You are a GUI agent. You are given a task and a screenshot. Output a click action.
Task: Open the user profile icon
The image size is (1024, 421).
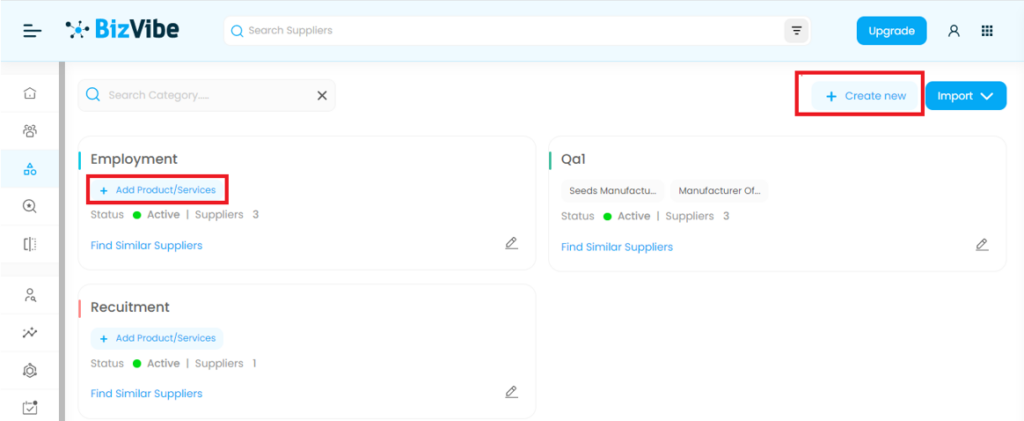click(953, 31)
